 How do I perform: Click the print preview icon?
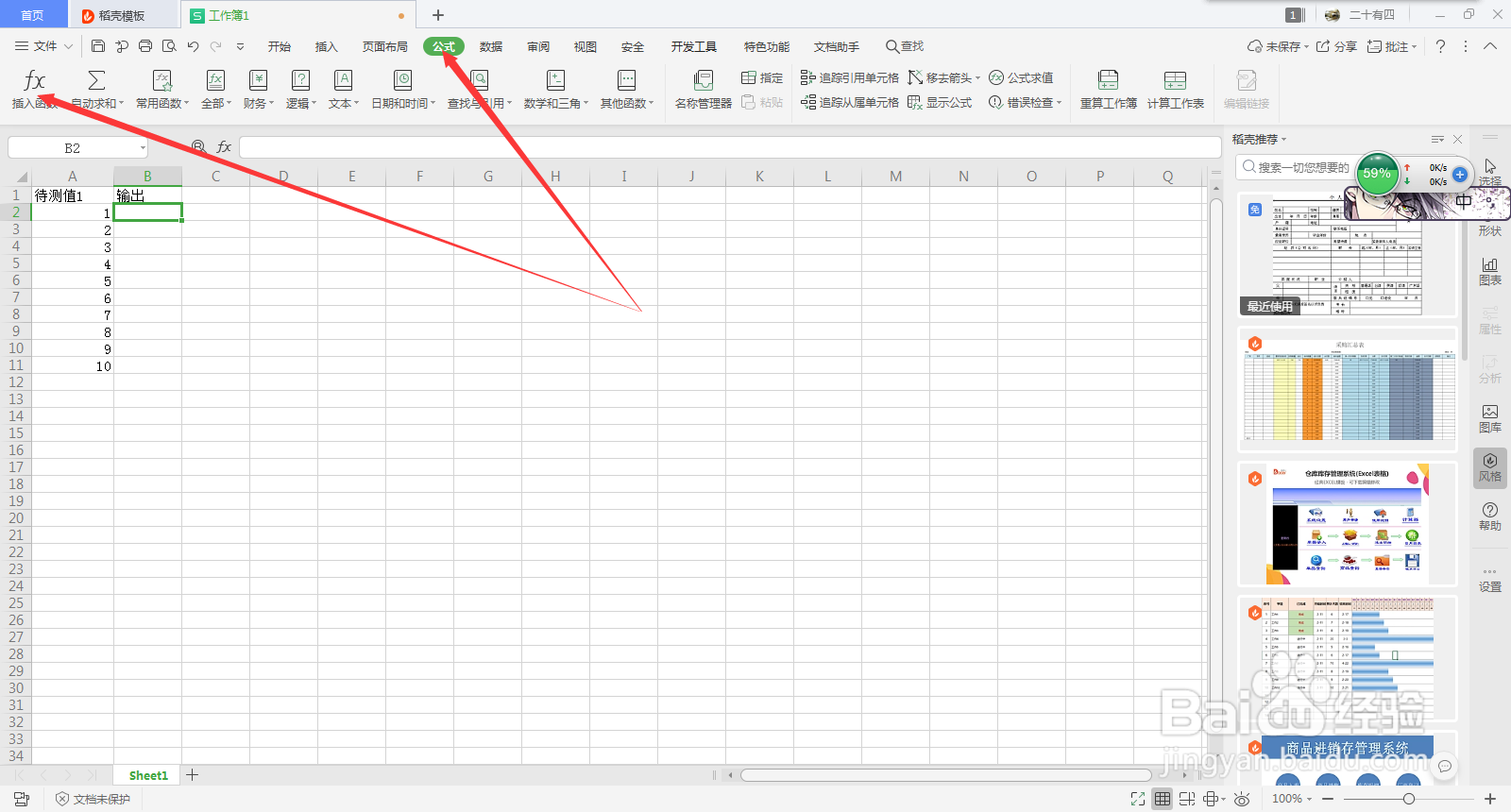pyautogui.click(x=169, y=46)
